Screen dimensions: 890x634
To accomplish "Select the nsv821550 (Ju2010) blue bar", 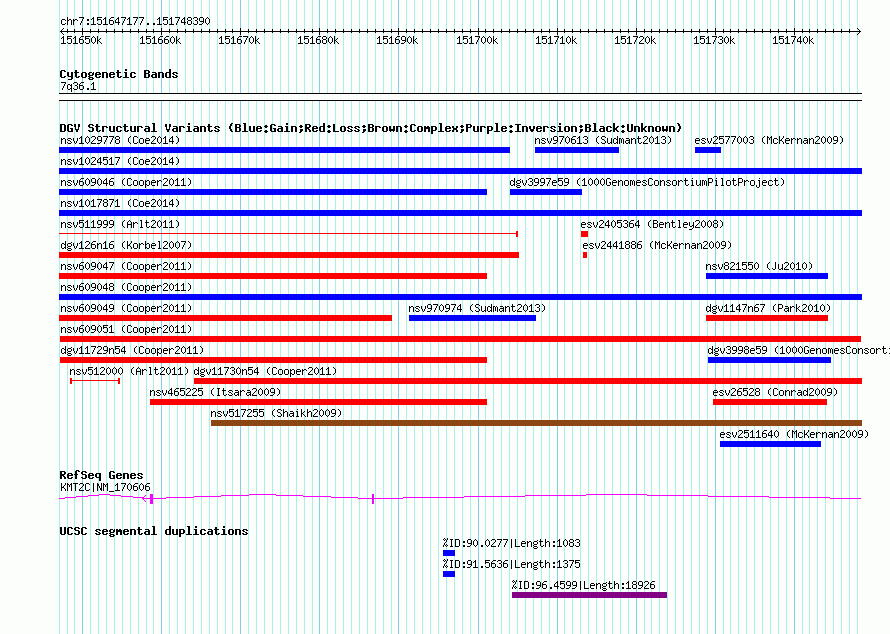I will [767, 276].
